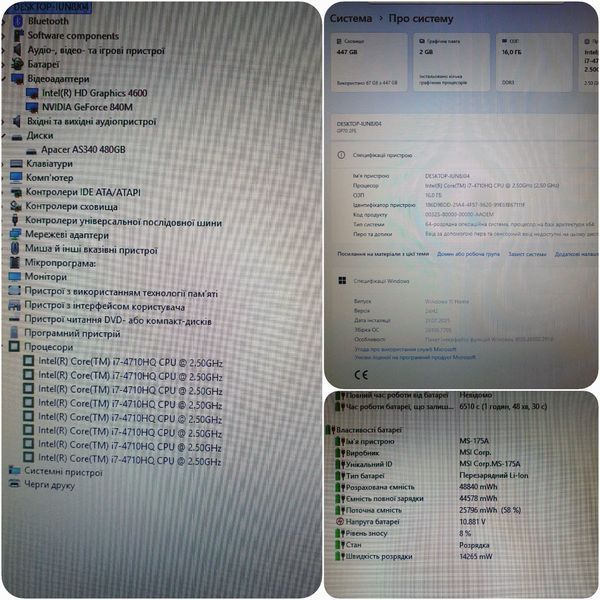Click the USB plug icon for Контролери універсальної послідовної шини

pos(15,220)
